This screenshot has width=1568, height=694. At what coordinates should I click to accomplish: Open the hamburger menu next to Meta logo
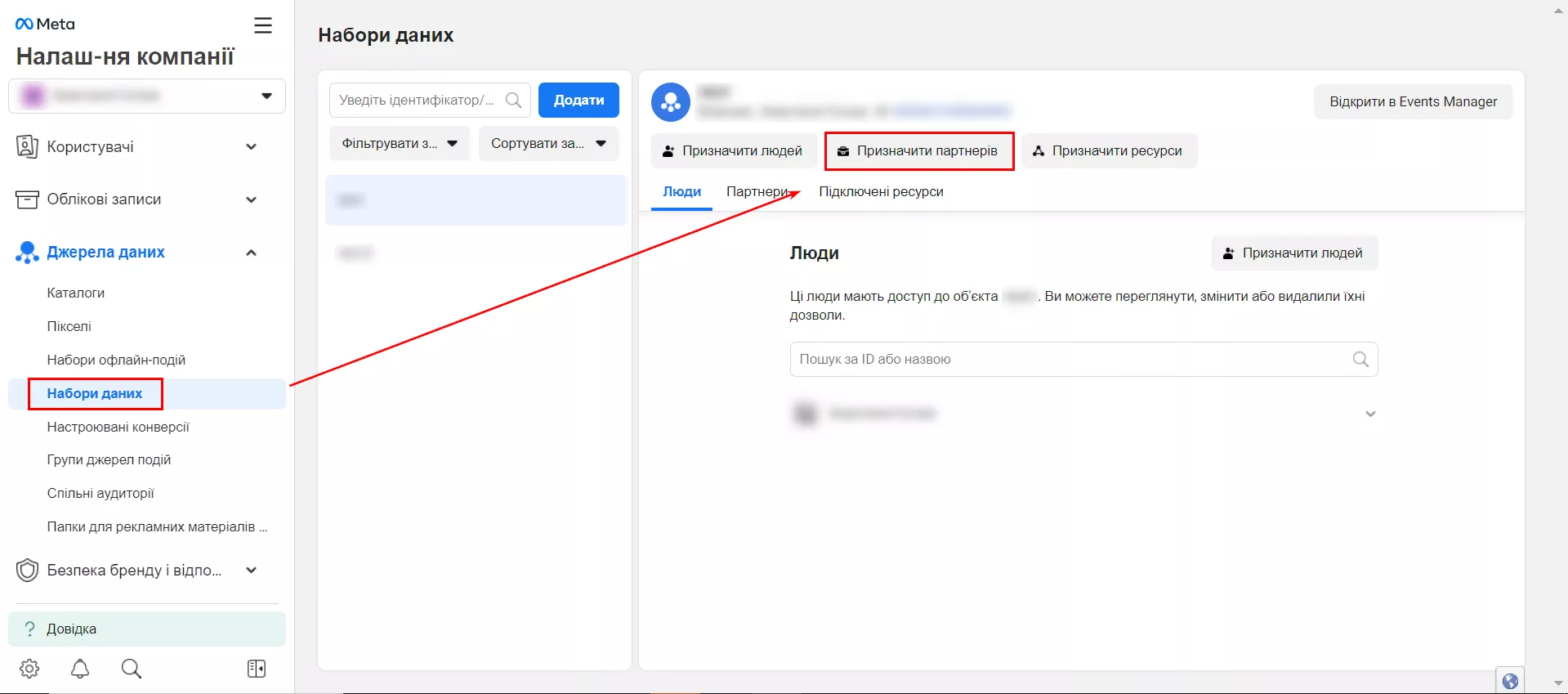(x=263, y=25)
